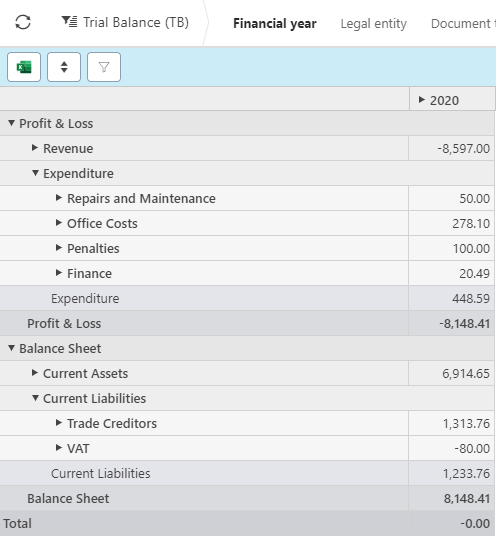Screen dimensions: 496x537
Task: Expand the Office Costs row
Action: [x=59, y=223]
